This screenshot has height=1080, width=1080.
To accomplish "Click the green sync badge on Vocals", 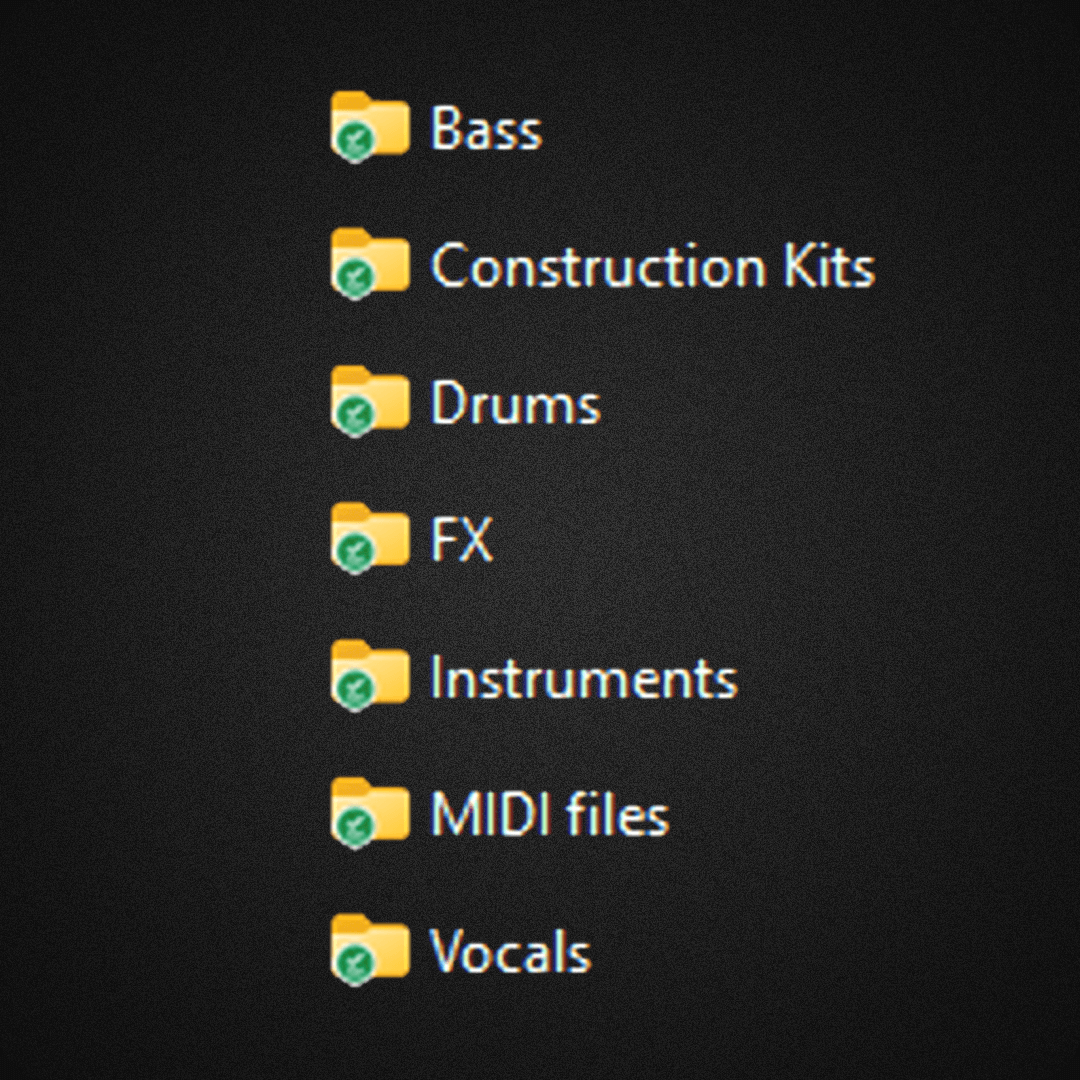I will [x=355, y=964].
